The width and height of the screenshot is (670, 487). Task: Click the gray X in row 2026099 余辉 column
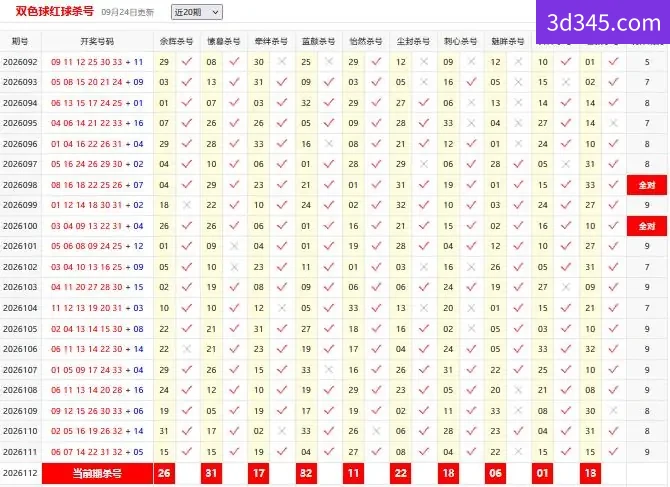click(x=187, y=205)
